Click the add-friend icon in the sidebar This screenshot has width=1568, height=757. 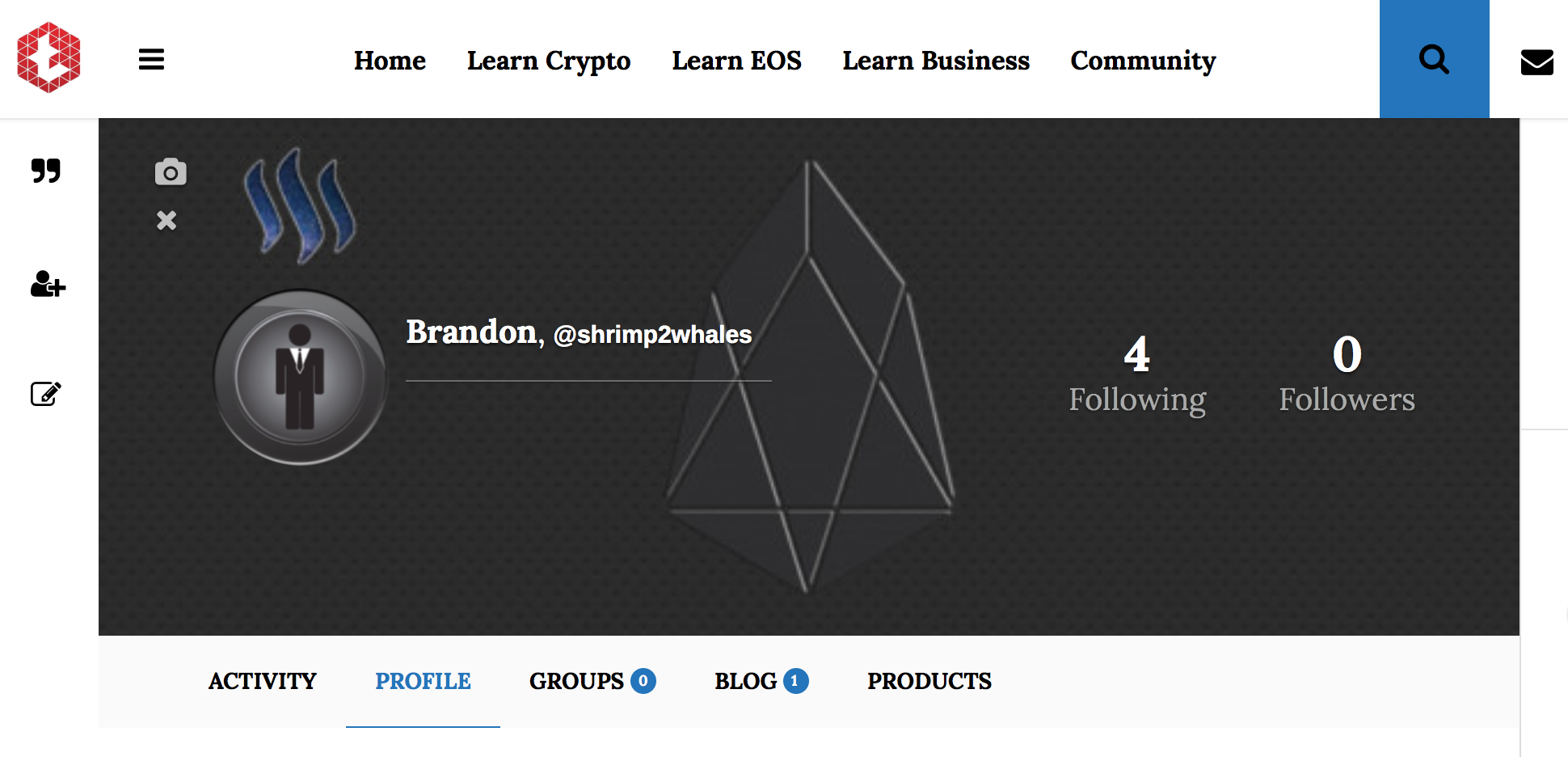click(47, 285)
